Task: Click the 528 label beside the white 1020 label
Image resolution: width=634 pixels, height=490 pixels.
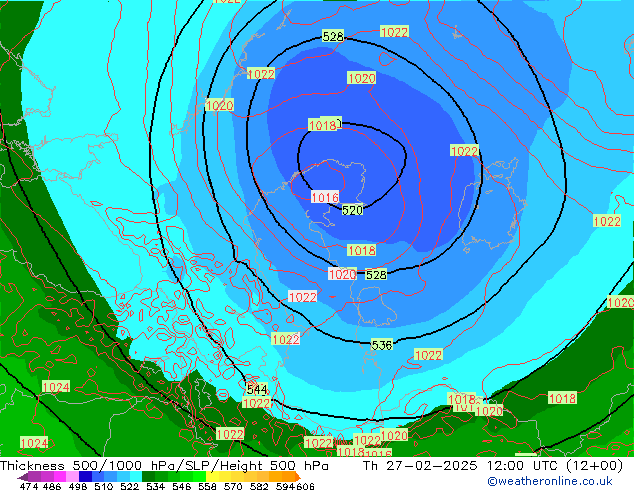Action: coord(376,275)
